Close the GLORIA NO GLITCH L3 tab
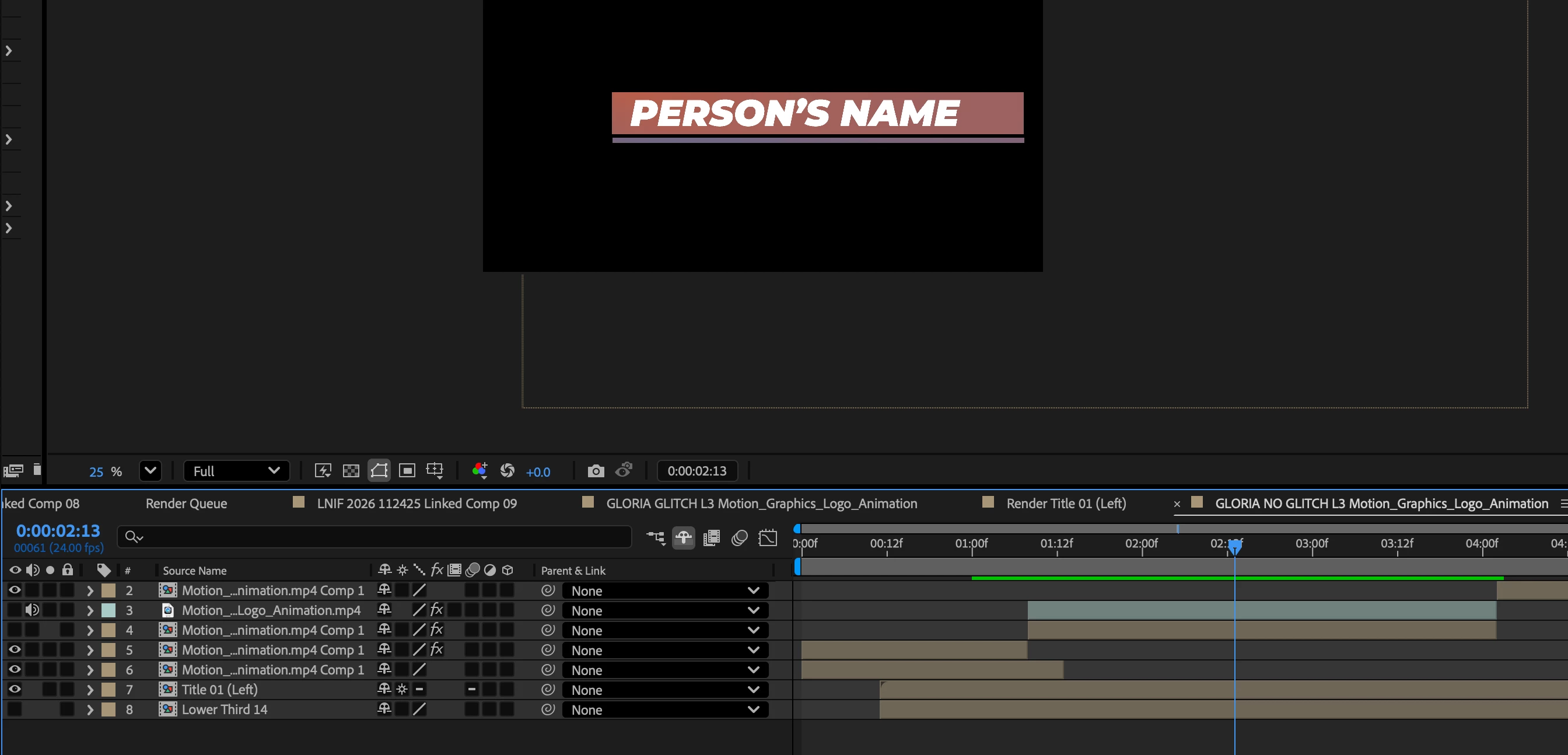 [x=1177, y=504]
